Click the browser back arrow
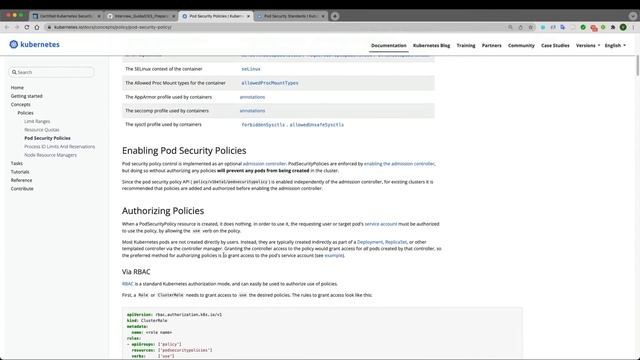The image size is (640, 360). (x=7, y=27)
